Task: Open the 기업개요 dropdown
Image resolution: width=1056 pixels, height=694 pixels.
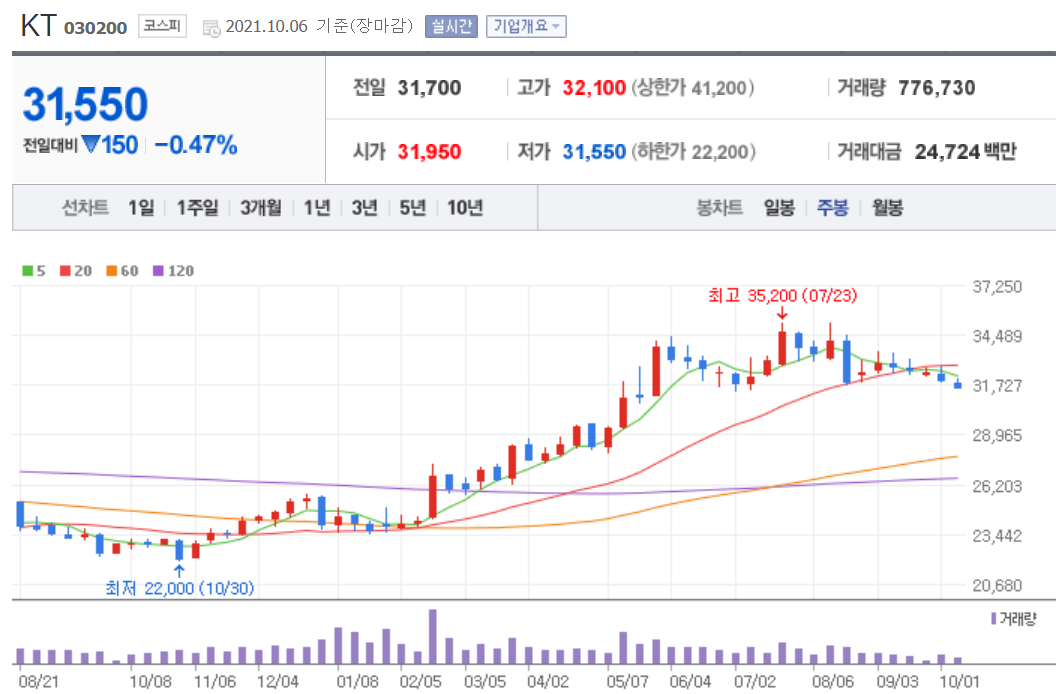Action: [526, 26]
